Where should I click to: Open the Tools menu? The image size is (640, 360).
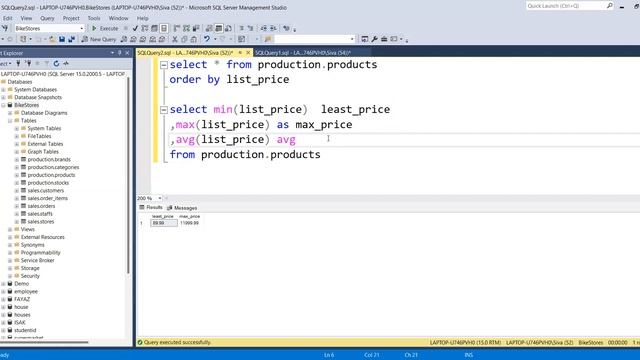[x=93, y=18]
